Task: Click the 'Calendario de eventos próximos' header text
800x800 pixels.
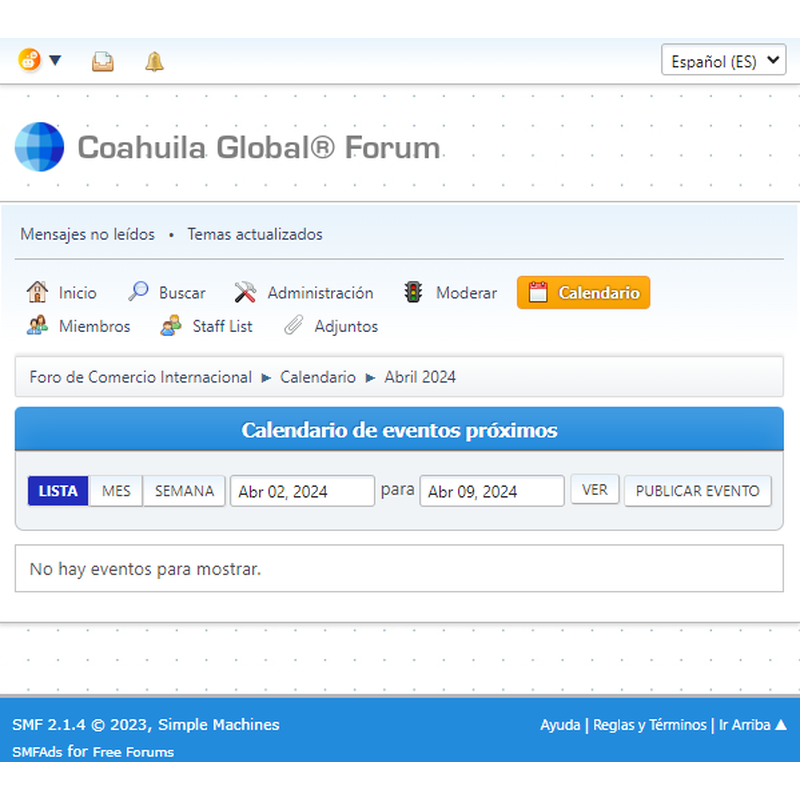Action: pos(399,430)
